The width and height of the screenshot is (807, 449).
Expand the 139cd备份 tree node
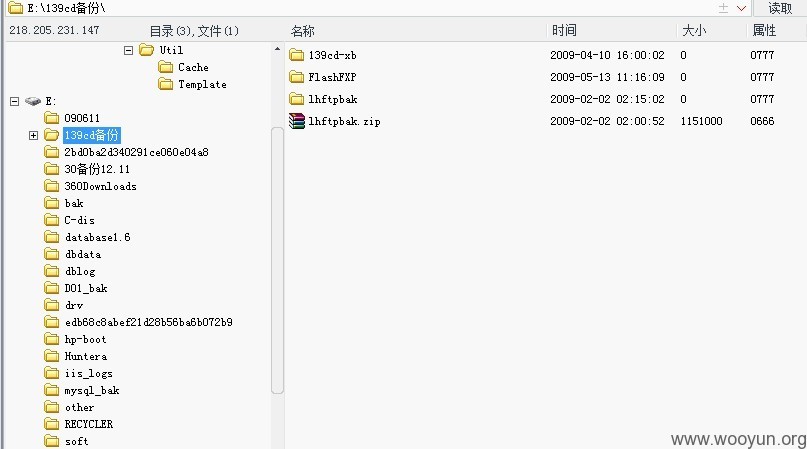coord(33,135)
